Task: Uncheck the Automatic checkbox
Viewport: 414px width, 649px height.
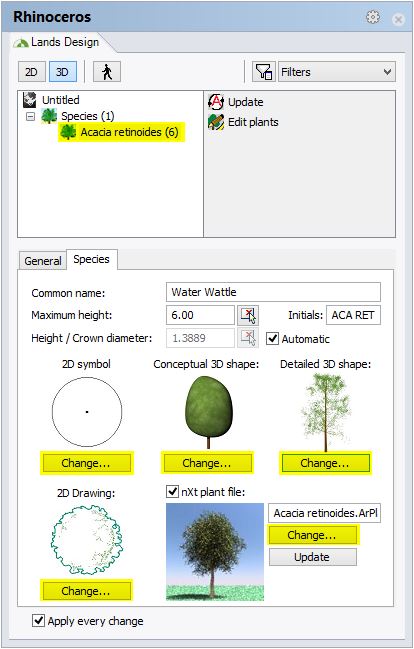Action: (x=272, y=339)
